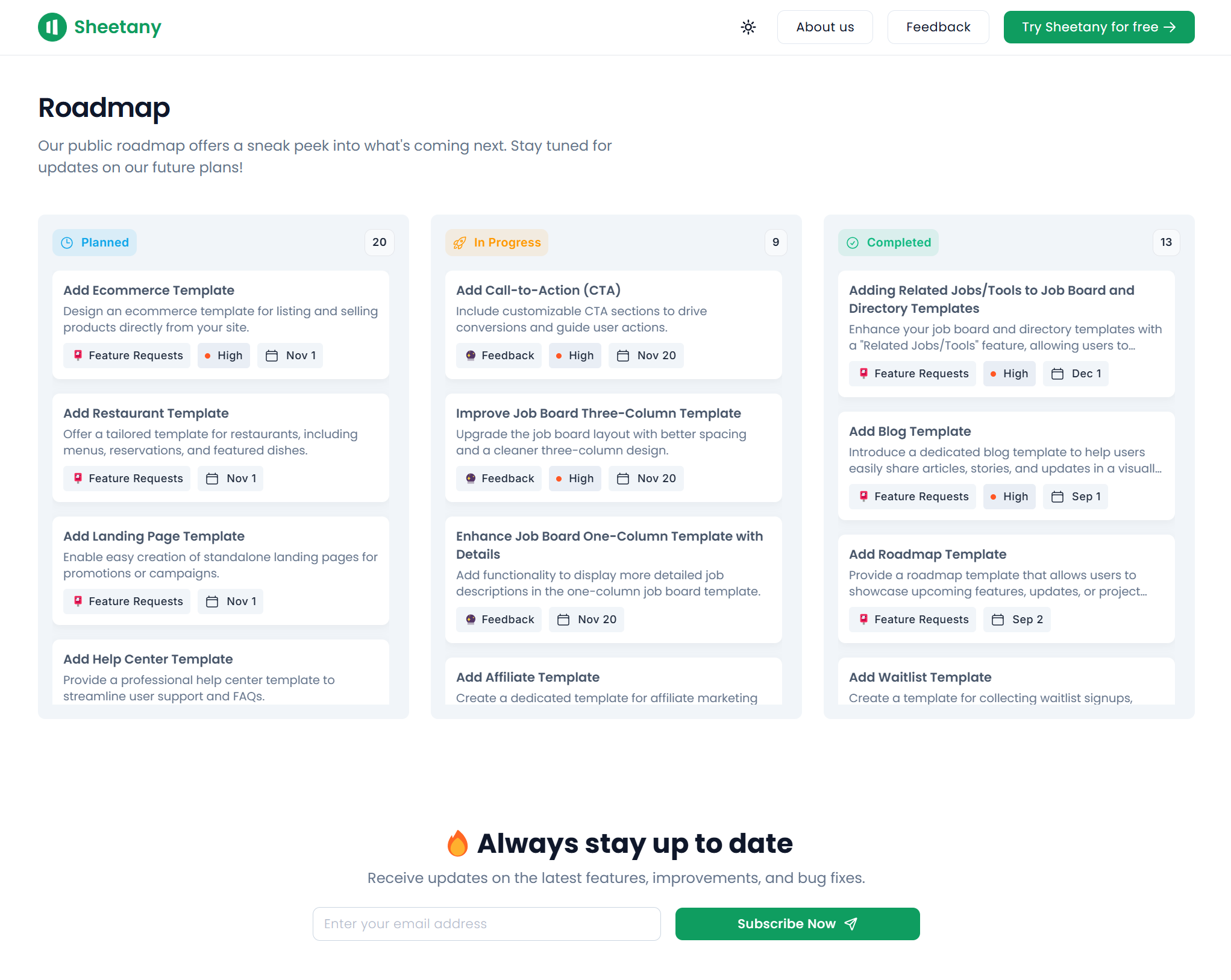Image resolution: width=1231 pixels, height=980 pixels.
Task: Open the Planned column count badge
Action: coord(379,242)
